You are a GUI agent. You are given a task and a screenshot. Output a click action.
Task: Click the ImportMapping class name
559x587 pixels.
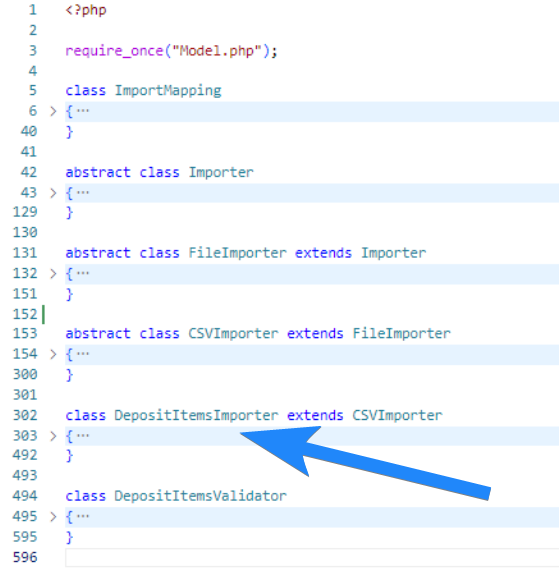tap(168, 91)
